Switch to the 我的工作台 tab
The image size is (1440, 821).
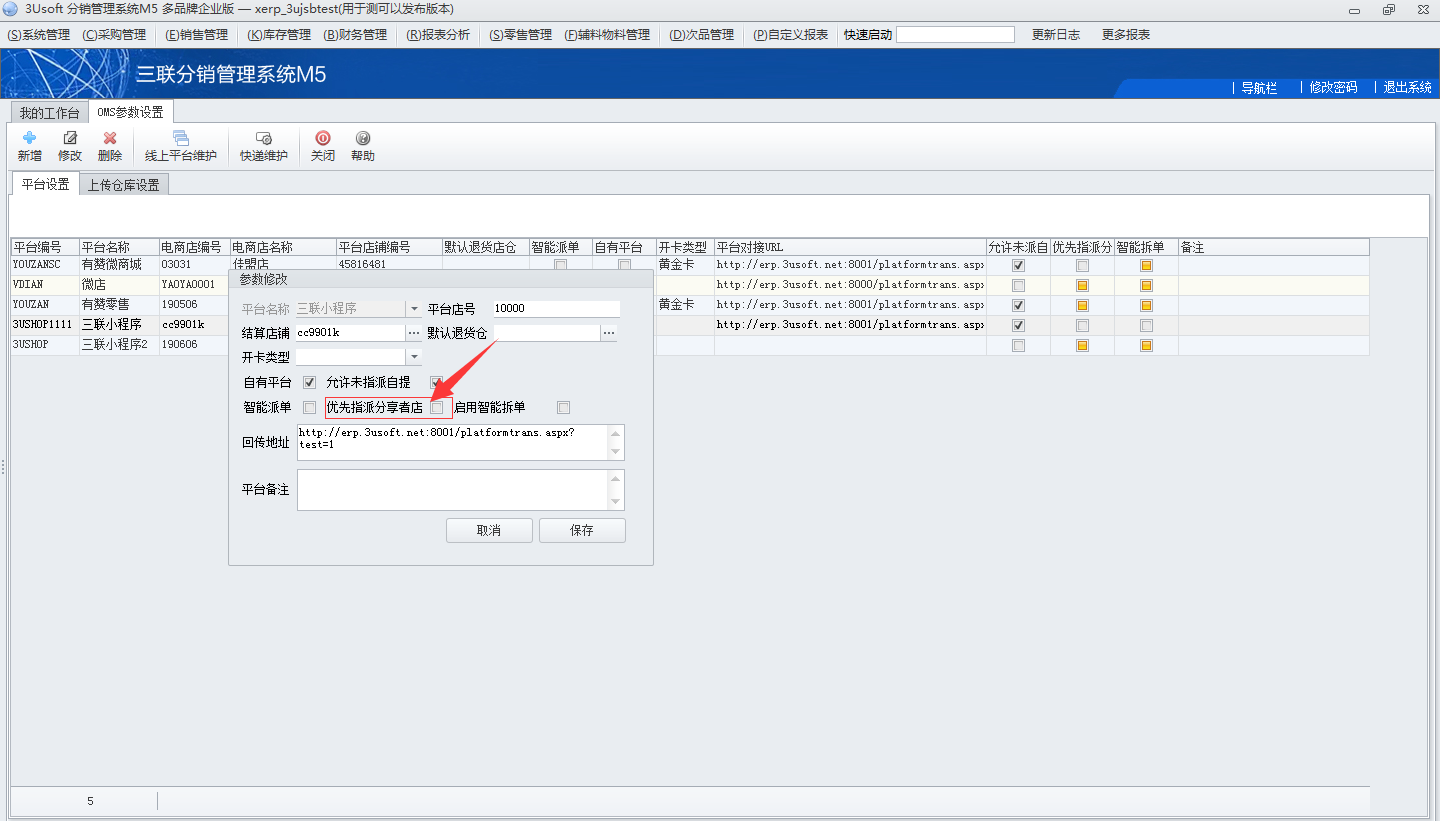(x=49, y=113)
